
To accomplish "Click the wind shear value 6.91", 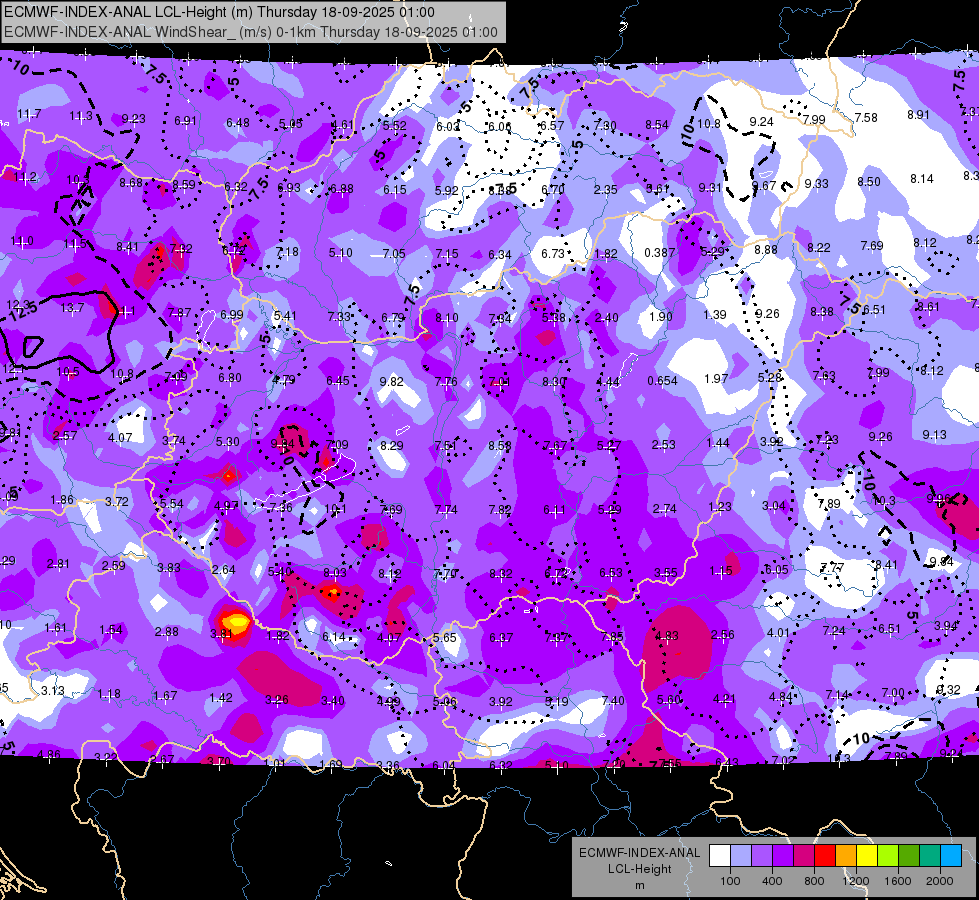I will 185,121.
